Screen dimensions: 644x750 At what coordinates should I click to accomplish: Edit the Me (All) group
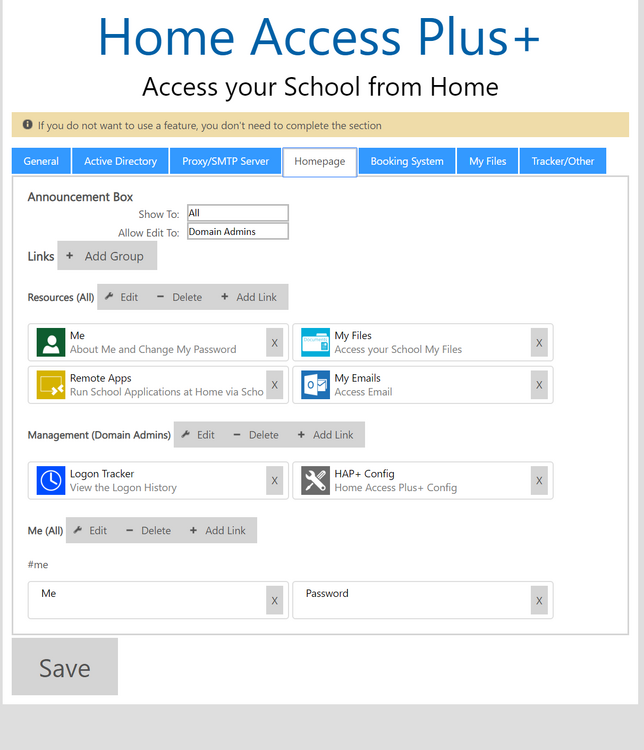pos(90,530)
